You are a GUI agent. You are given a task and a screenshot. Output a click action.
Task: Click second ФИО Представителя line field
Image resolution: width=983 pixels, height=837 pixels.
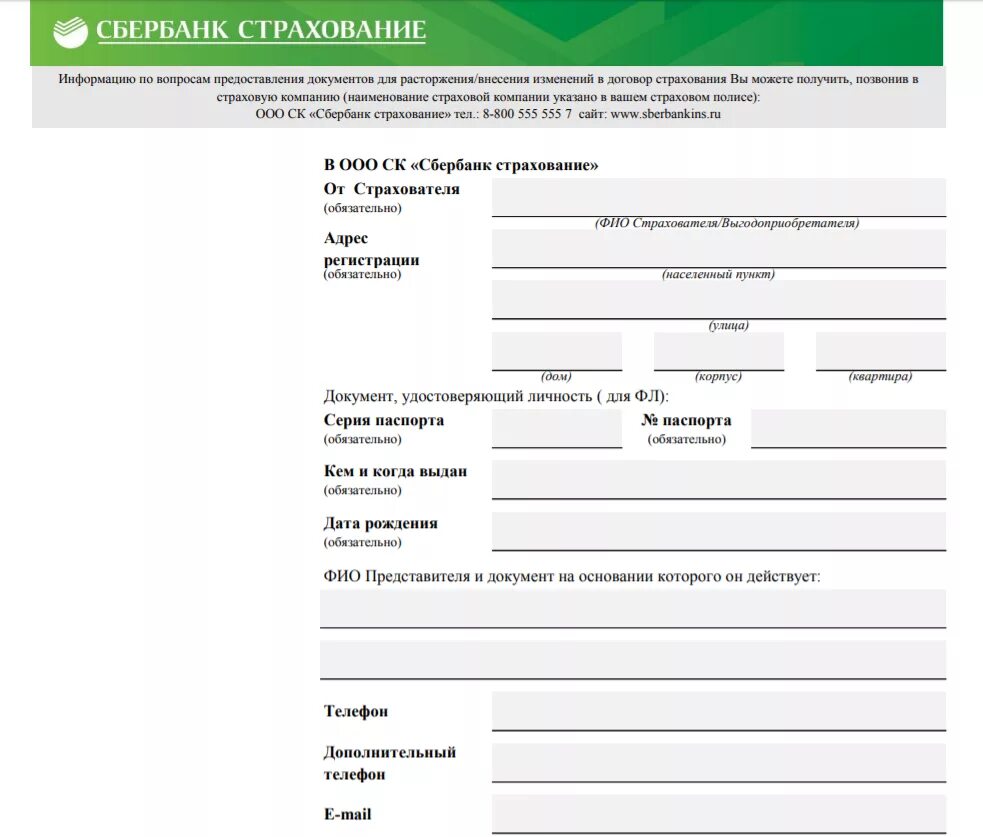tap(633, 660)
